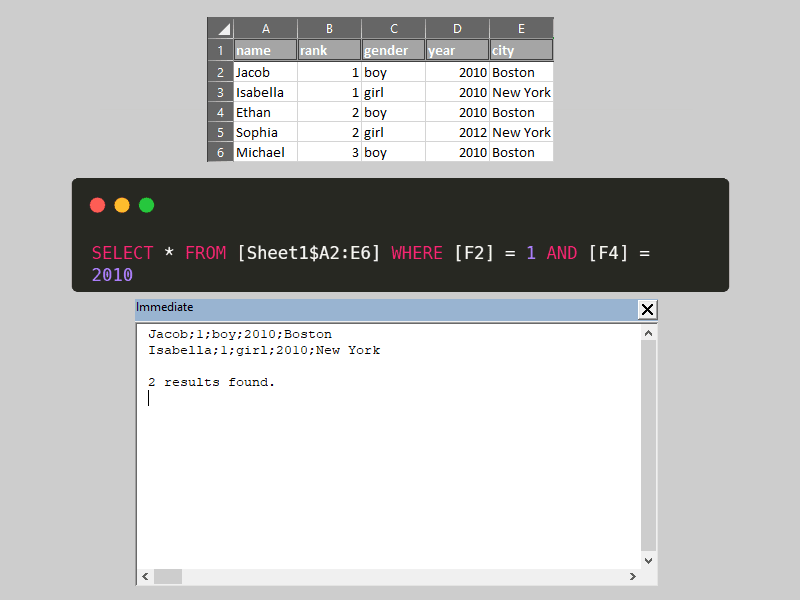Select column C header

393,28
